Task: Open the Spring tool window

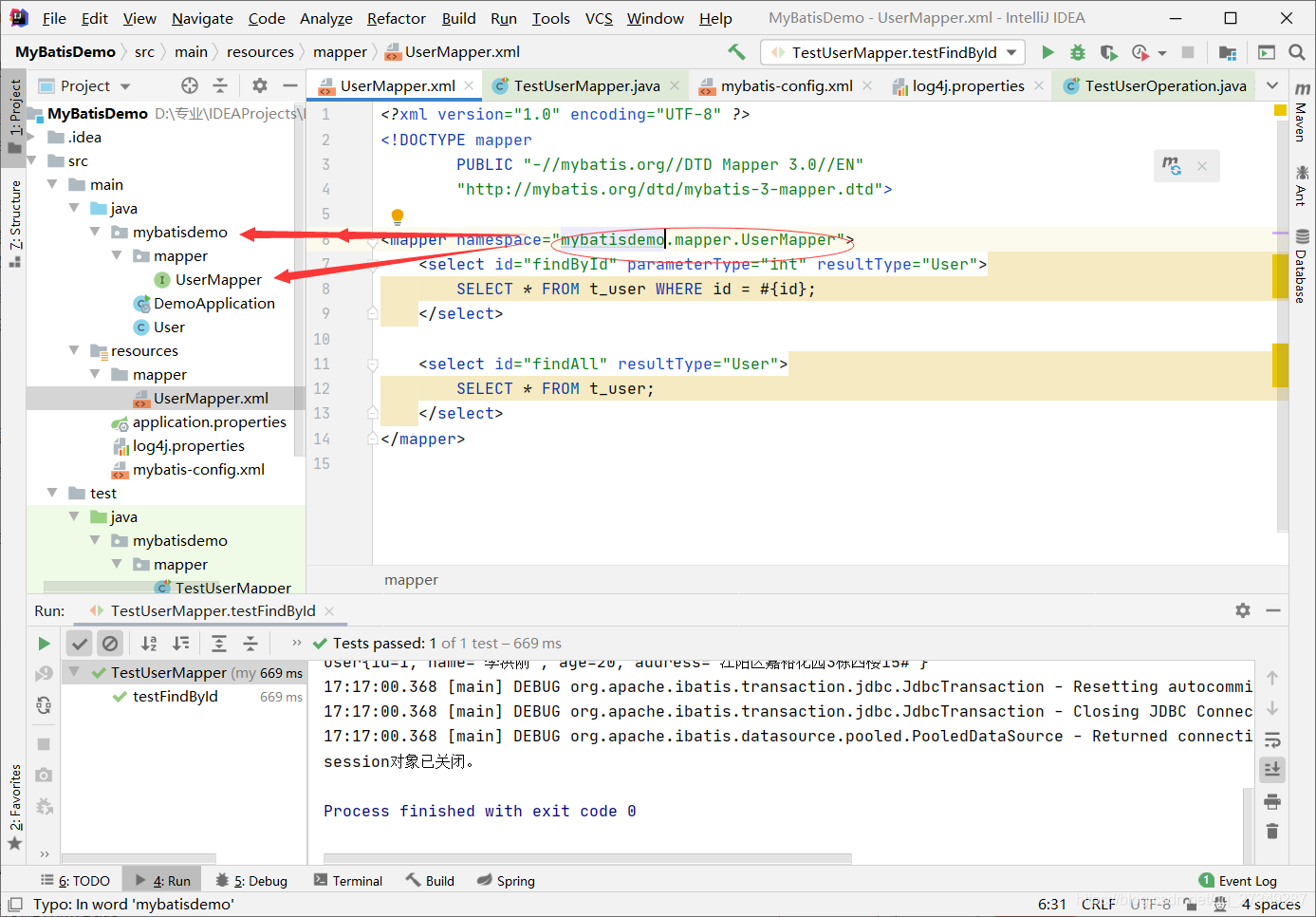Action: pos(506,881)
